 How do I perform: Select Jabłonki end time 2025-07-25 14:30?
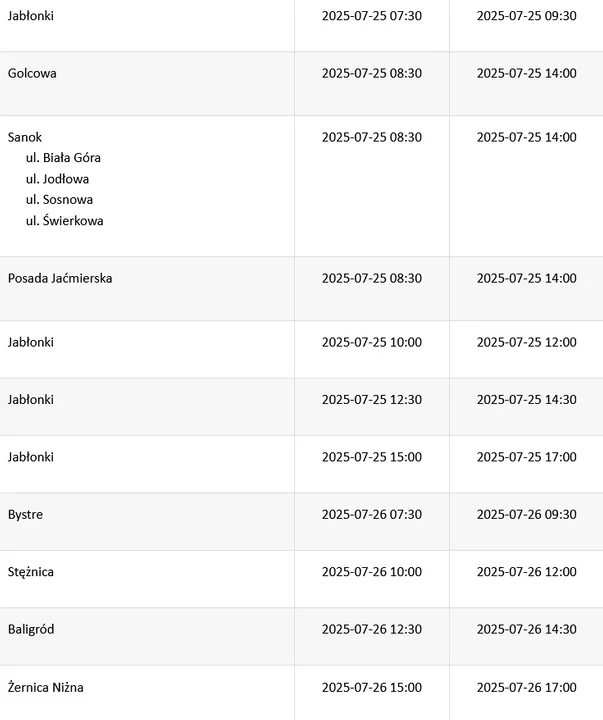coord(527,399)
